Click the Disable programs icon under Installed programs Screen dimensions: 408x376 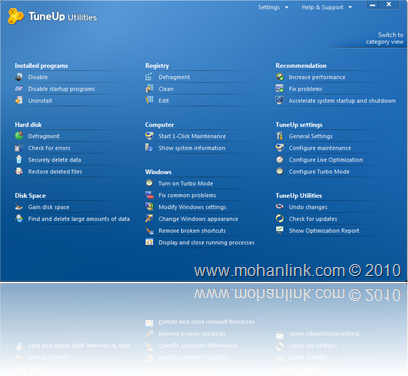[19, 77]
